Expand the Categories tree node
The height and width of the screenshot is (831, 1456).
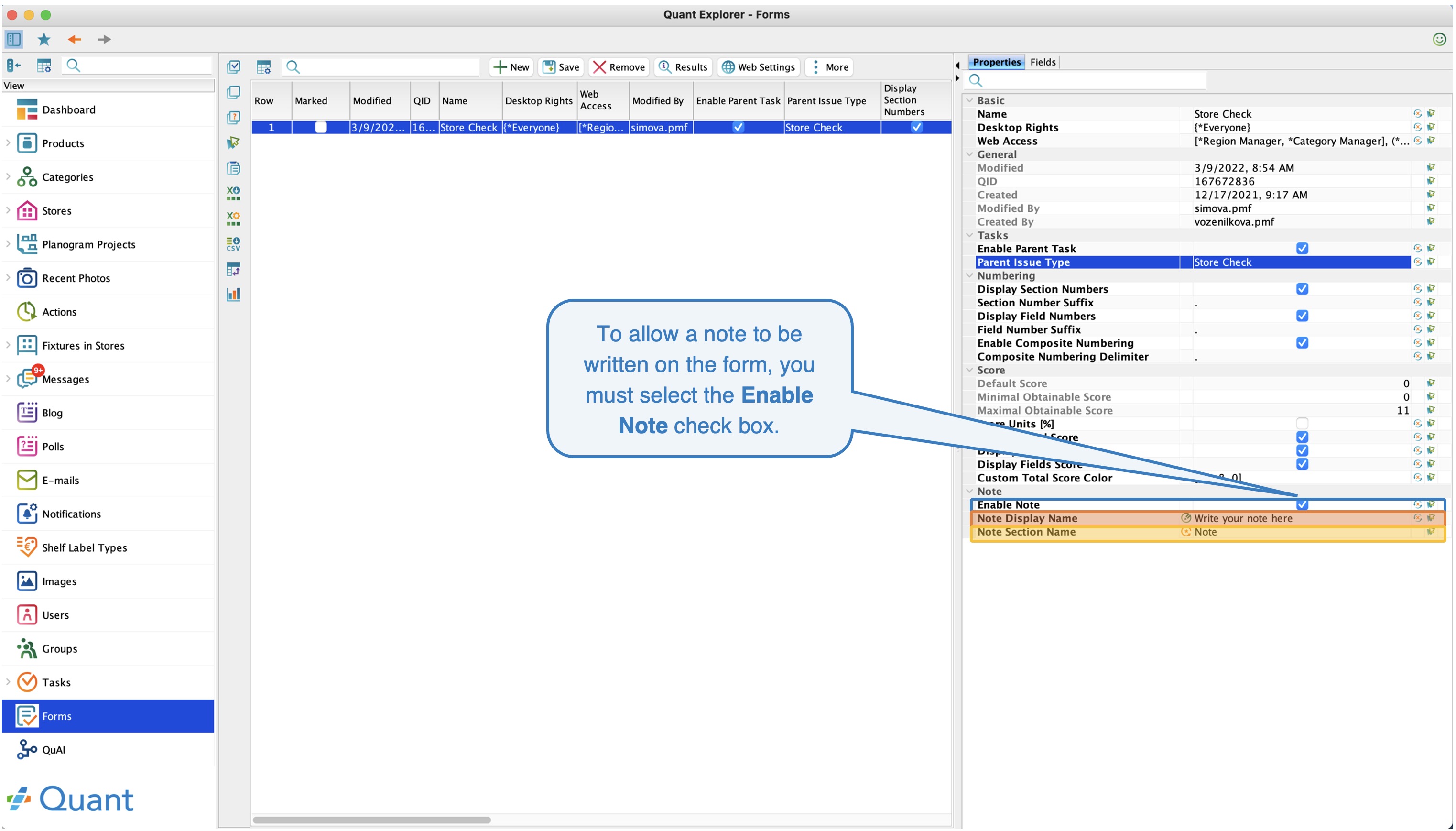coord(8,176)
